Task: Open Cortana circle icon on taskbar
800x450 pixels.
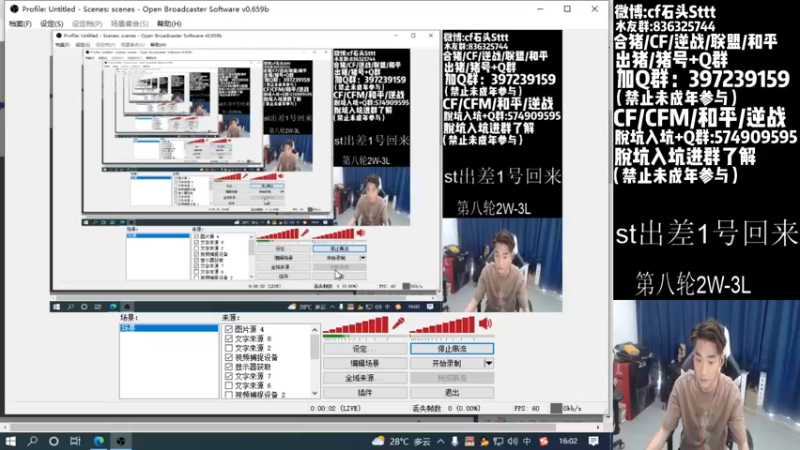Action: click(x=54, y=441)
